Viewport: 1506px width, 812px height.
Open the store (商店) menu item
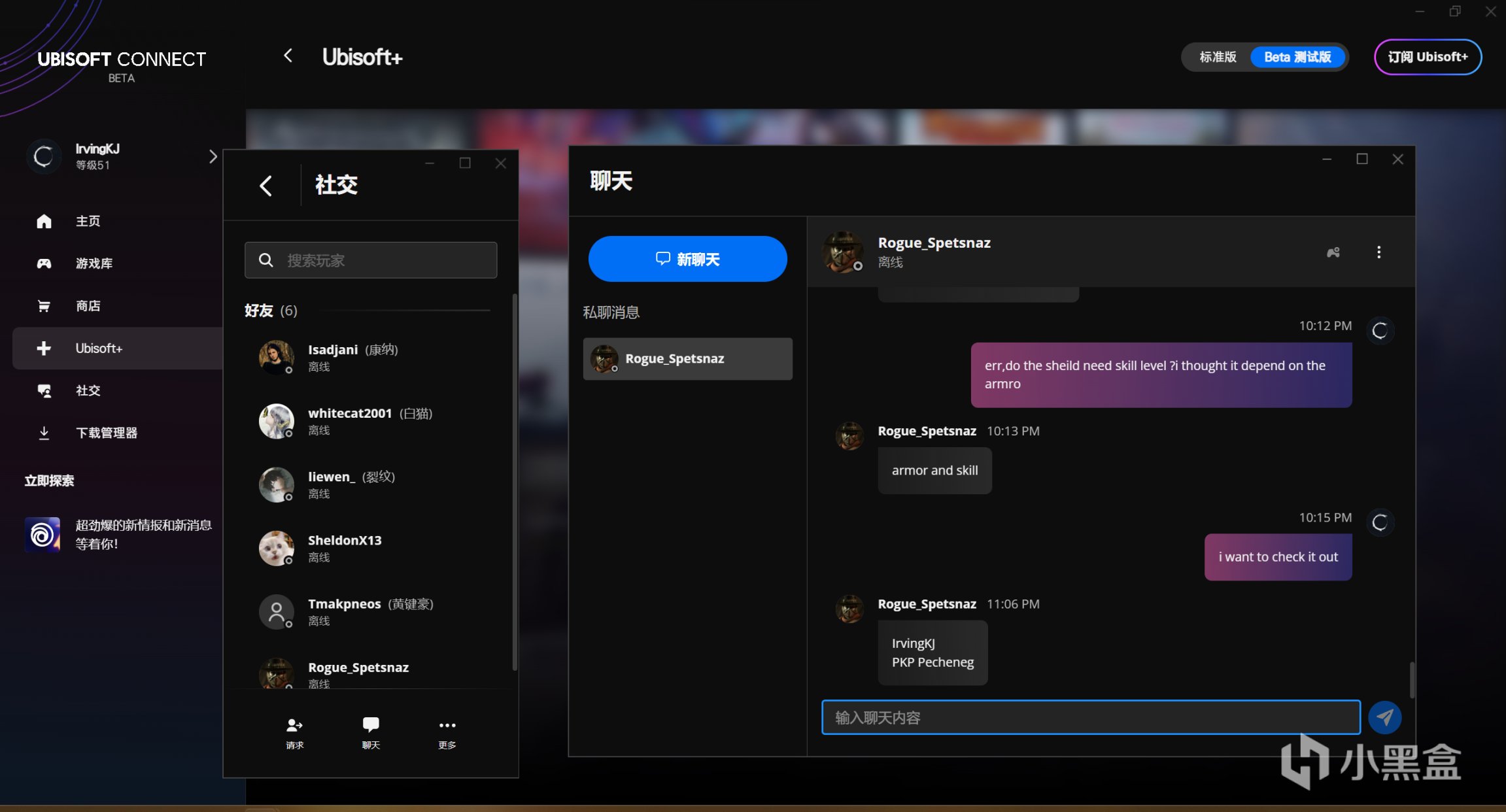[x=88, y=306]
